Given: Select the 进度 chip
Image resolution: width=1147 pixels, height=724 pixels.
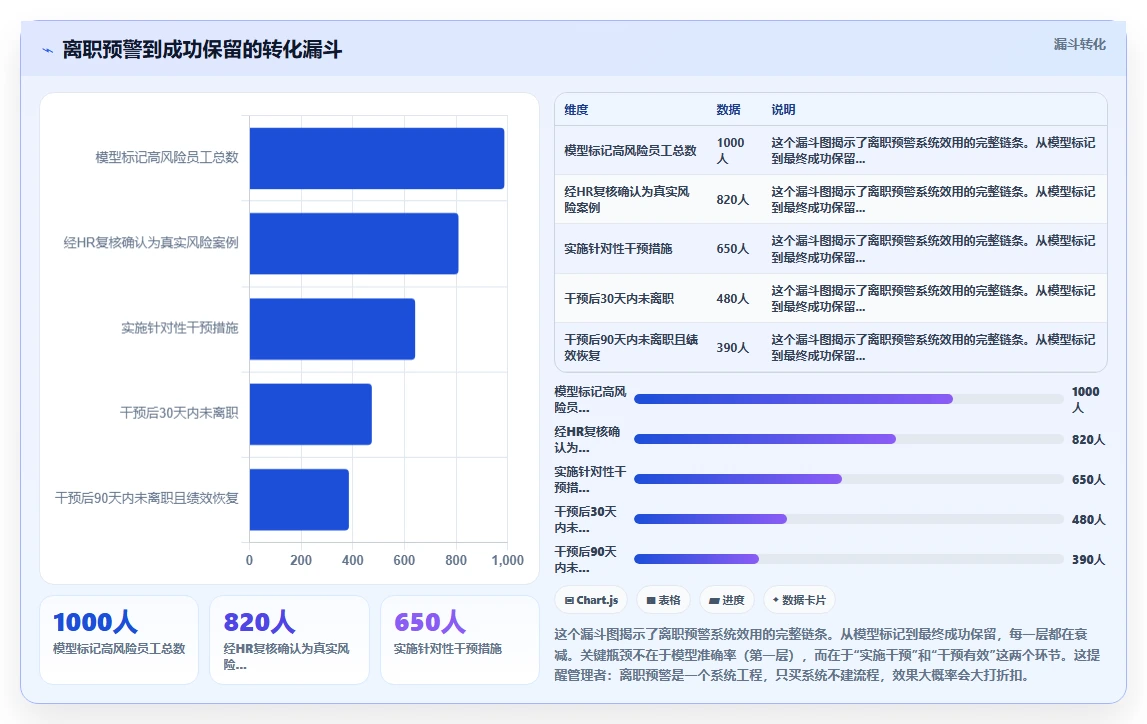Looking at the screenshot, I should coord(726,600).
